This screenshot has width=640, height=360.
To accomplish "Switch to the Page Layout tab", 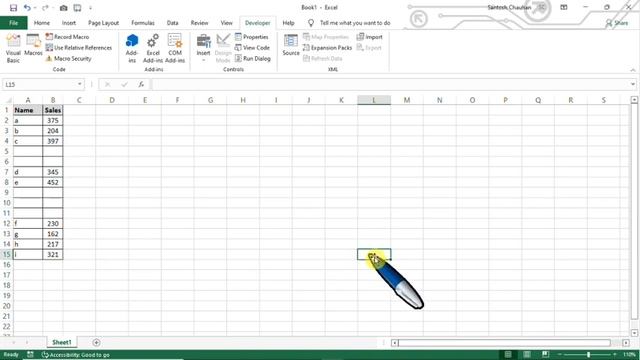I will [104, 23].
